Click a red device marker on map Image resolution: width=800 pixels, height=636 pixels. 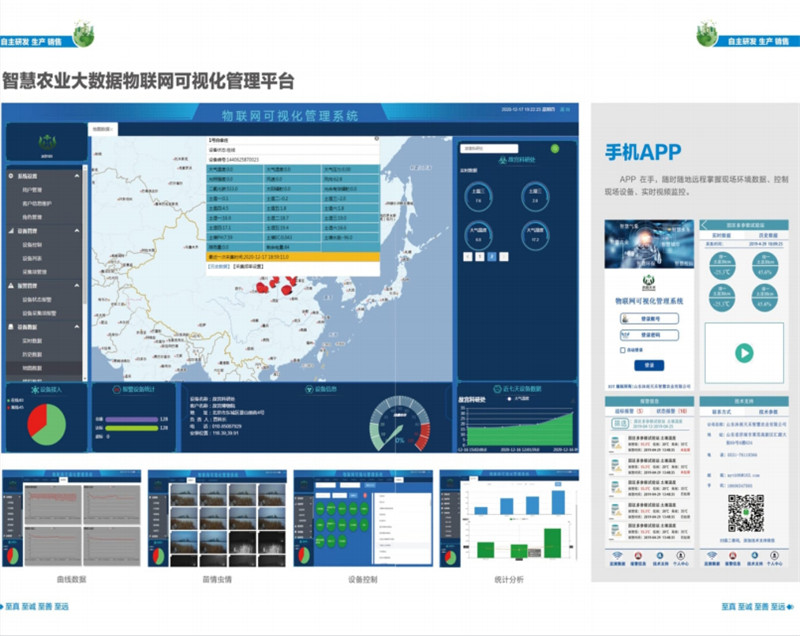[265, 289]
